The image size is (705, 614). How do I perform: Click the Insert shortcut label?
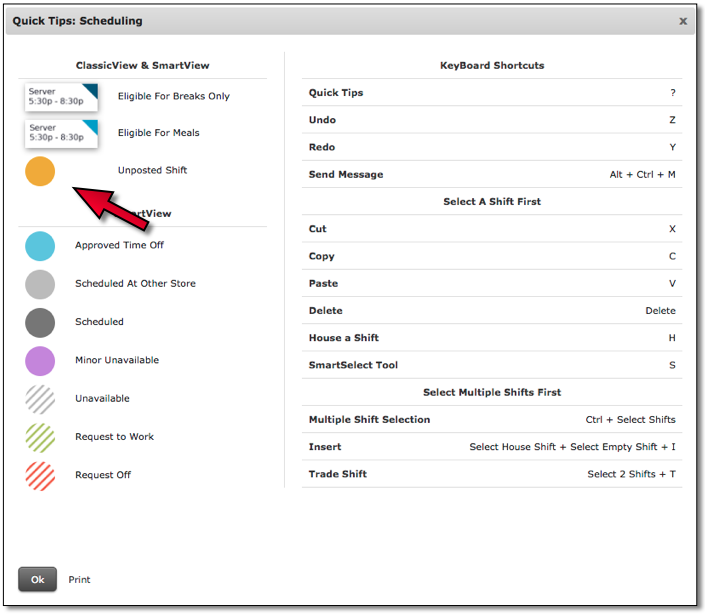tap(325, 447)
